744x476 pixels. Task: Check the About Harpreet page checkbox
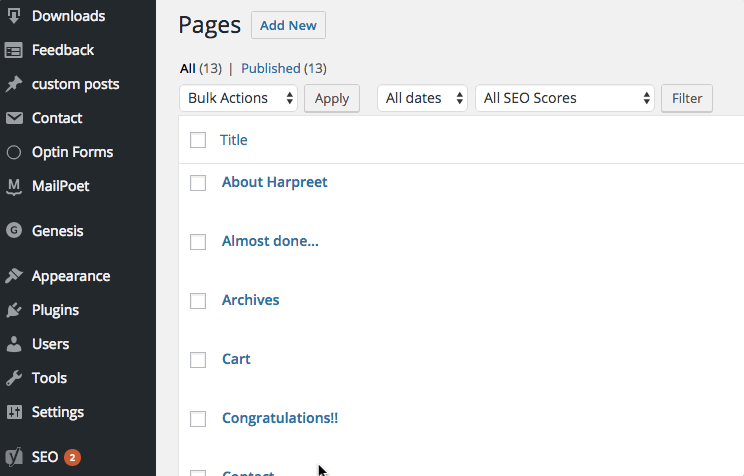pyautogui.click(x=198, y=183)
